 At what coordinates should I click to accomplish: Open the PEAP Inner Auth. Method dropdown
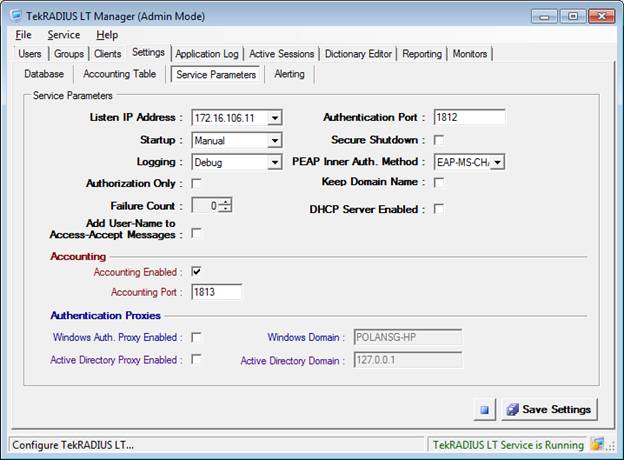tap(497, 162)
